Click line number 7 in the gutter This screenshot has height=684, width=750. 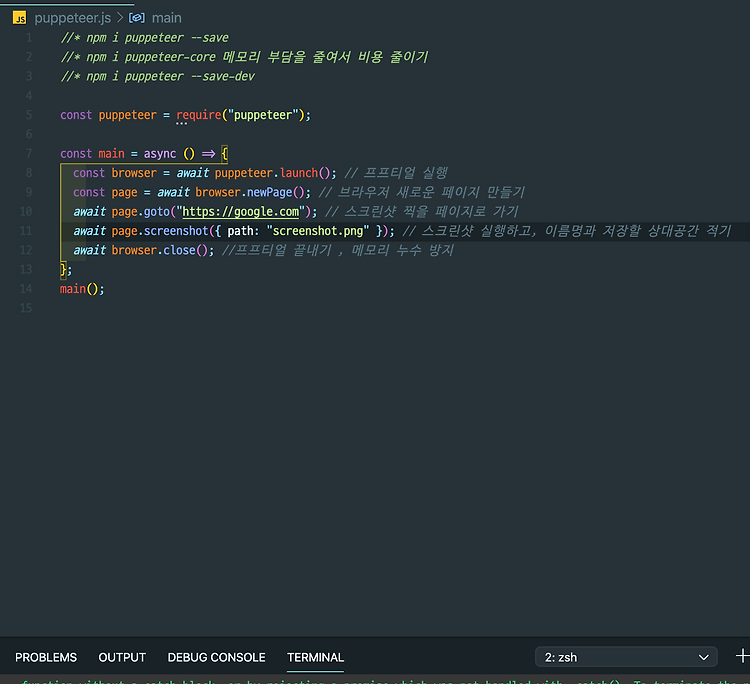(29, 154)
